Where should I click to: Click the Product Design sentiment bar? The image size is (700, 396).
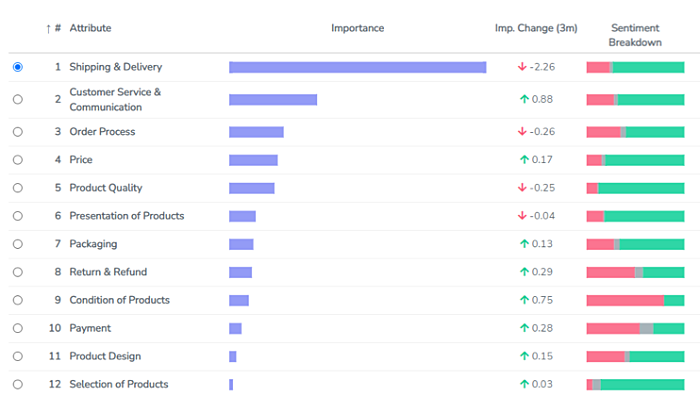(635, 356)
